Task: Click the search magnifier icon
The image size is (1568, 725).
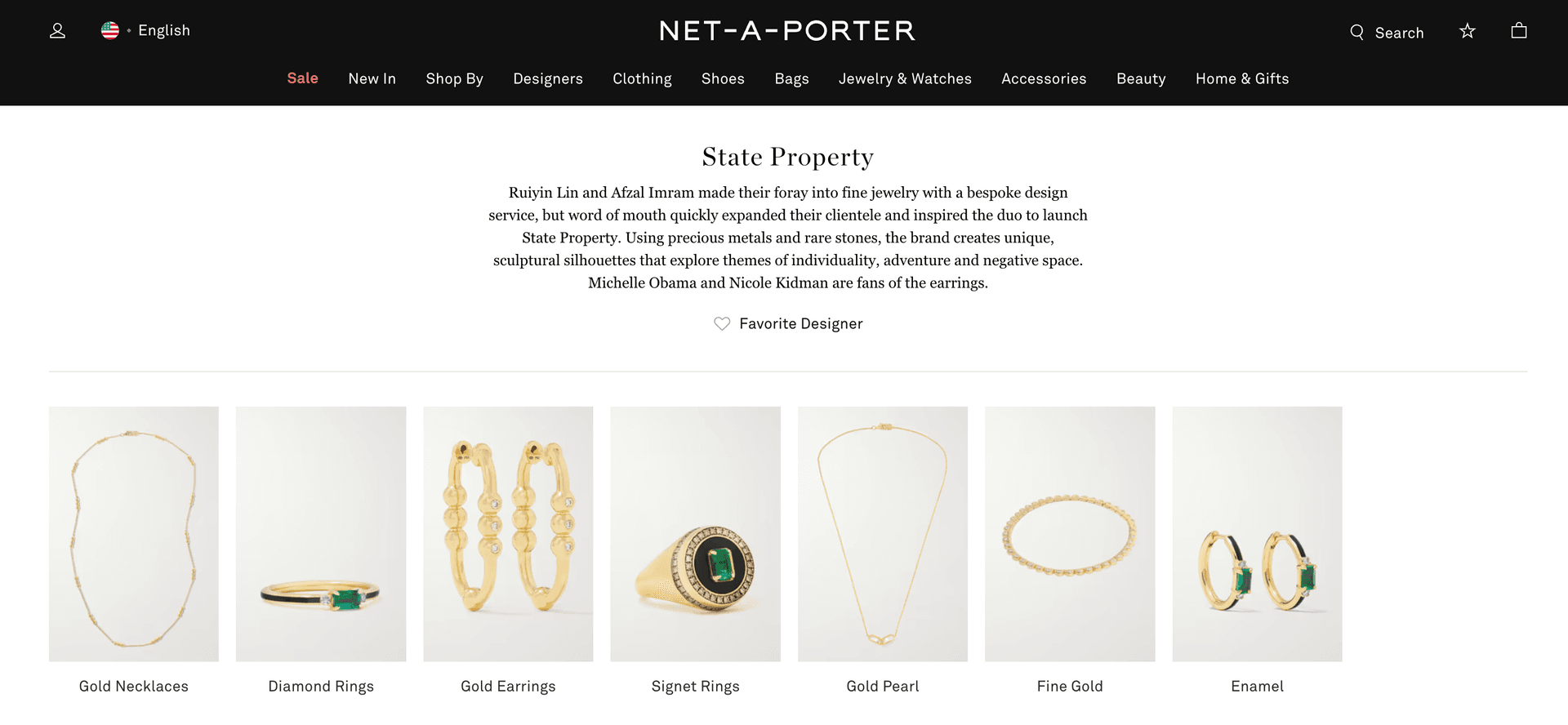Action: point(1356,32)
